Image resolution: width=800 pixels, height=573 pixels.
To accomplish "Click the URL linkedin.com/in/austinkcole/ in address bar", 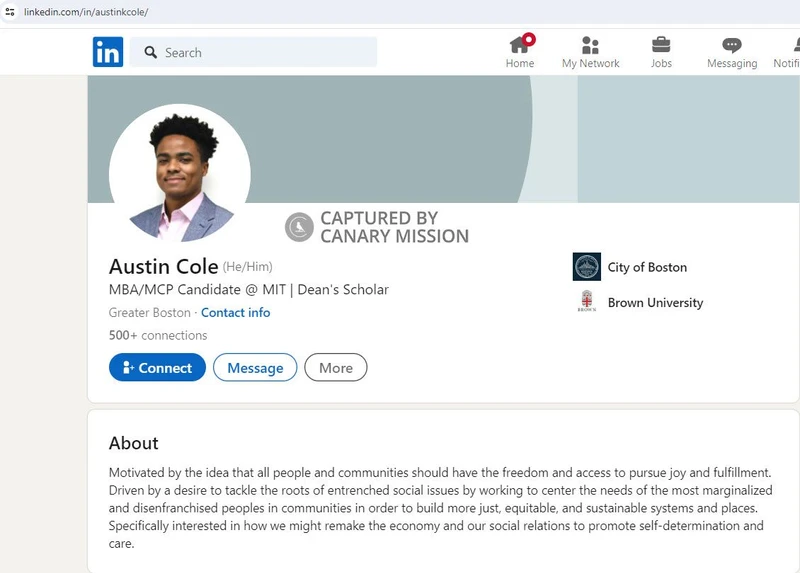I will click(x=86, y=12).
